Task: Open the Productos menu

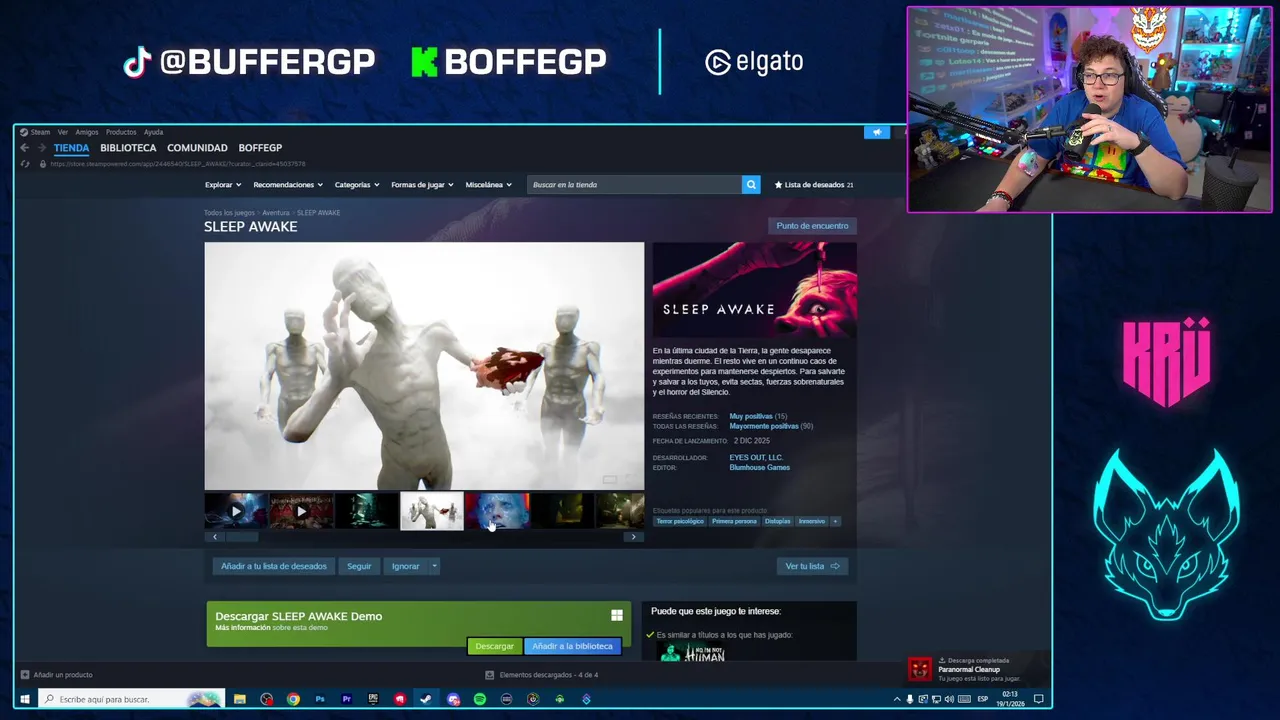Action: (121, 132)
